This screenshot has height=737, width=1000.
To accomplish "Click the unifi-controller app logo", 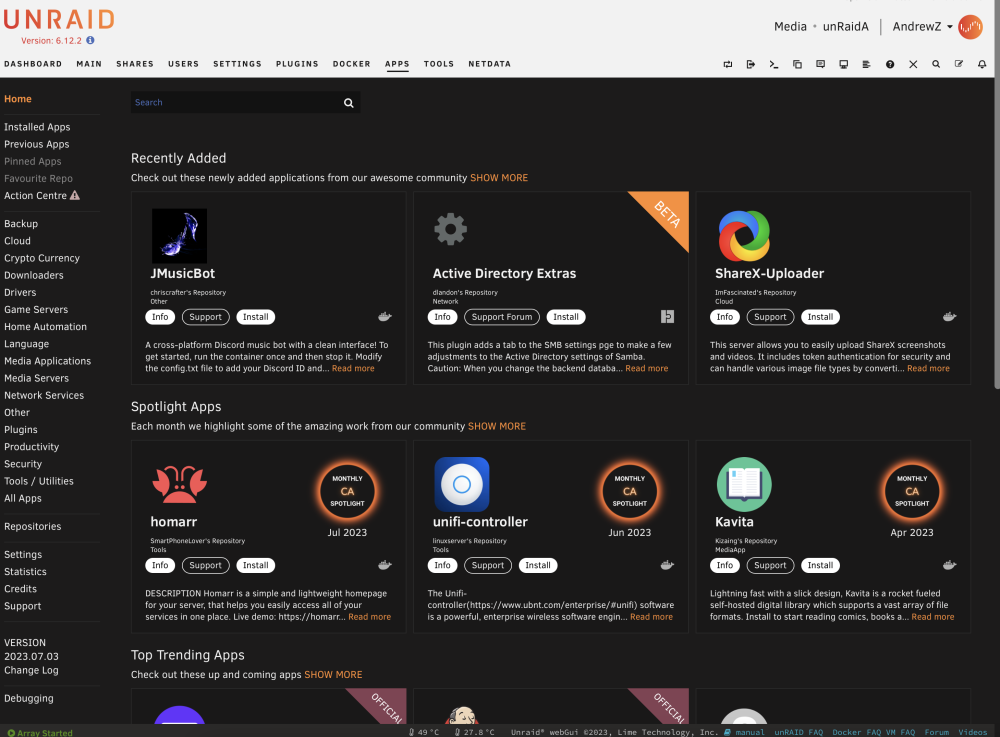I will pyautogui.click(x=462, y=485).
